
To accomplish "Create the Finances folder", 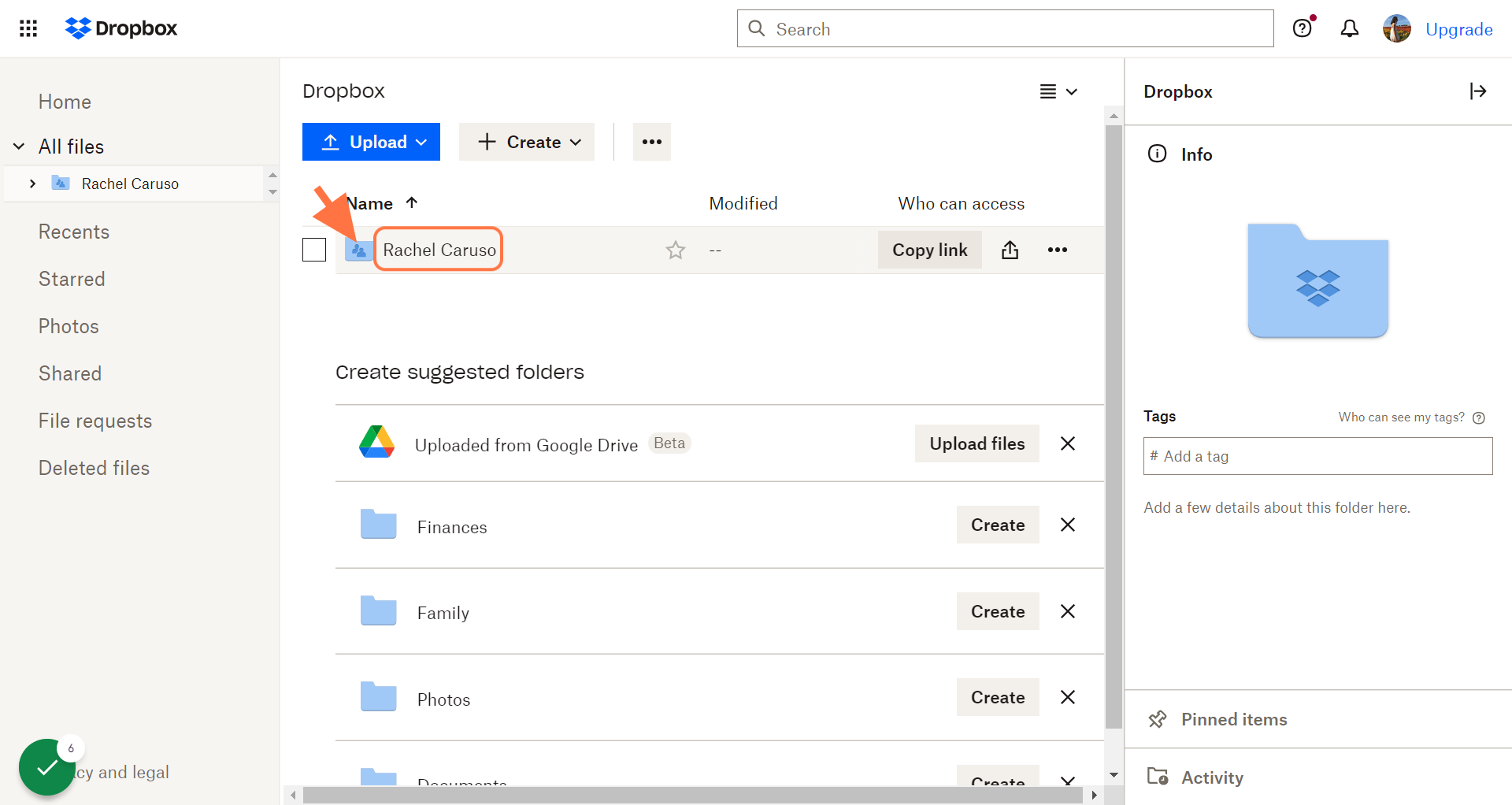I will coord(998,525).
